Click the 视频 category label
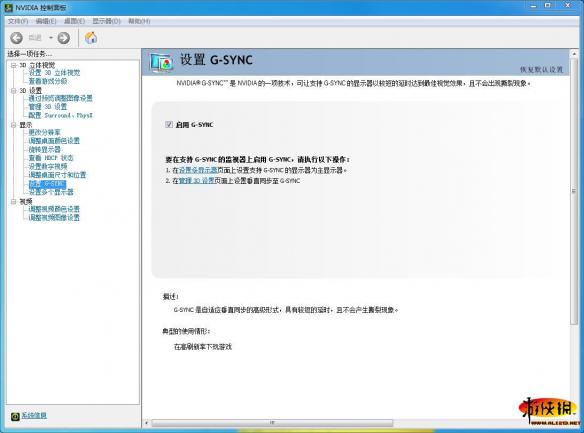This screenshot has height=433, width=584. [x=26, y=201]
